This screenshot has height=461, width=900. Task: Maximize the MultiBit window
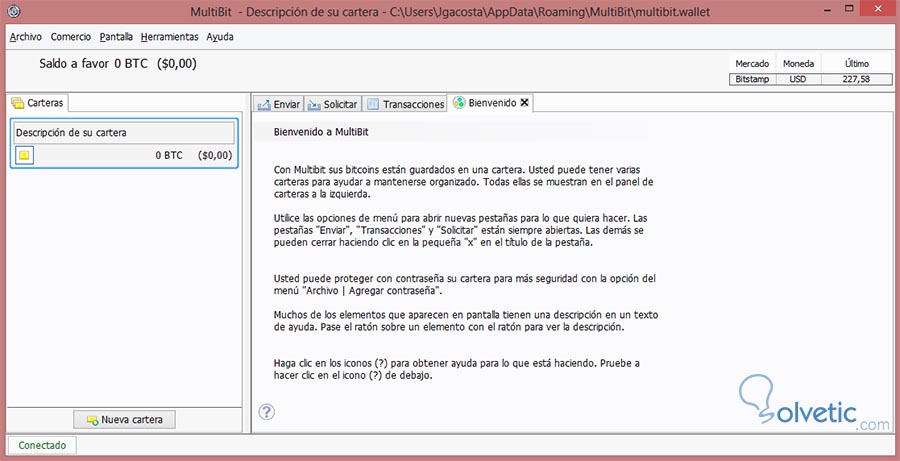pyautogui.click(x=849, y=9)
